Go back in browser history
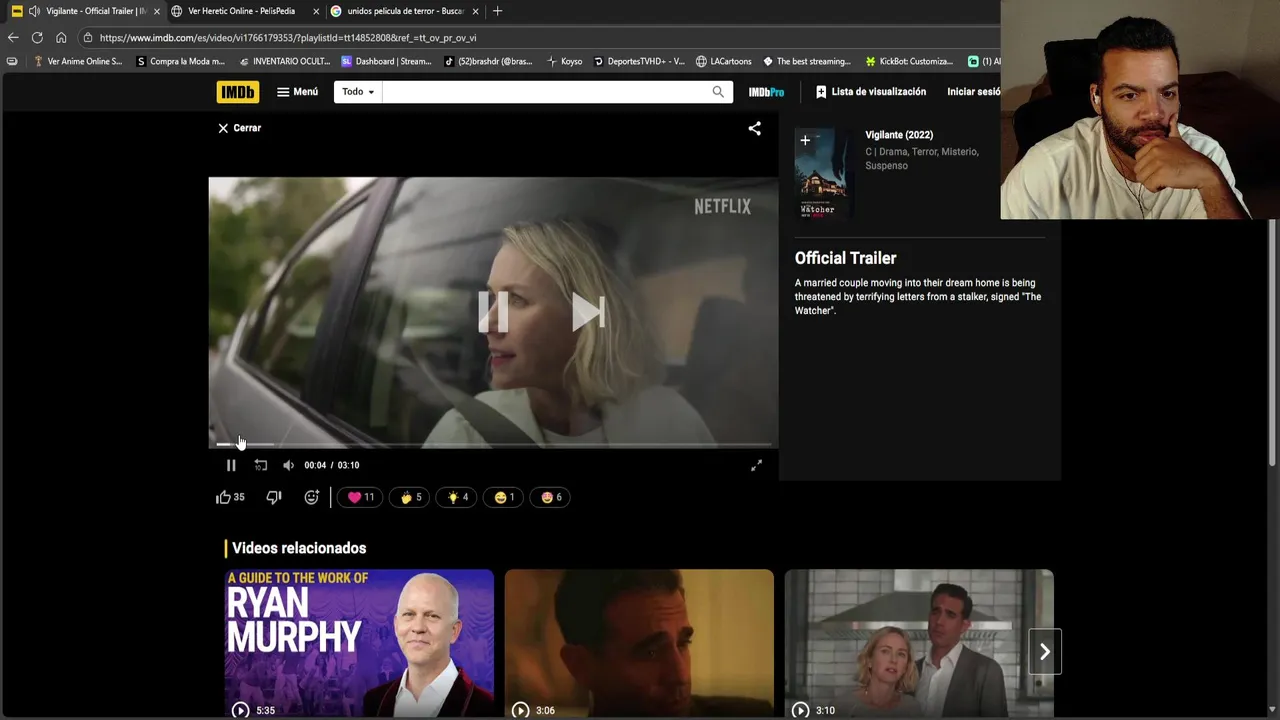 (x=13, y=38)
